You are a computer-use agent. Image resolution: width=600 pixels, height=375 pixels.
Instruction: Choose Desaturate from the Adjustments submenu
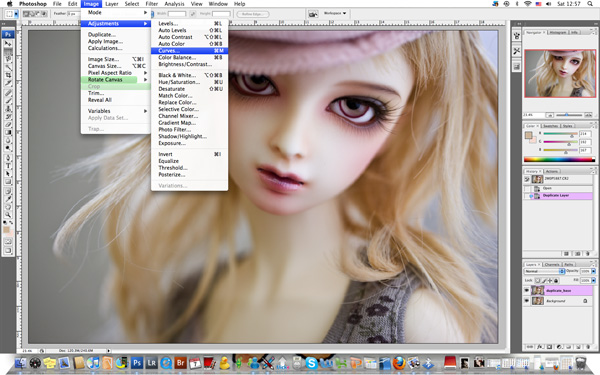click(x=189, y=89)
